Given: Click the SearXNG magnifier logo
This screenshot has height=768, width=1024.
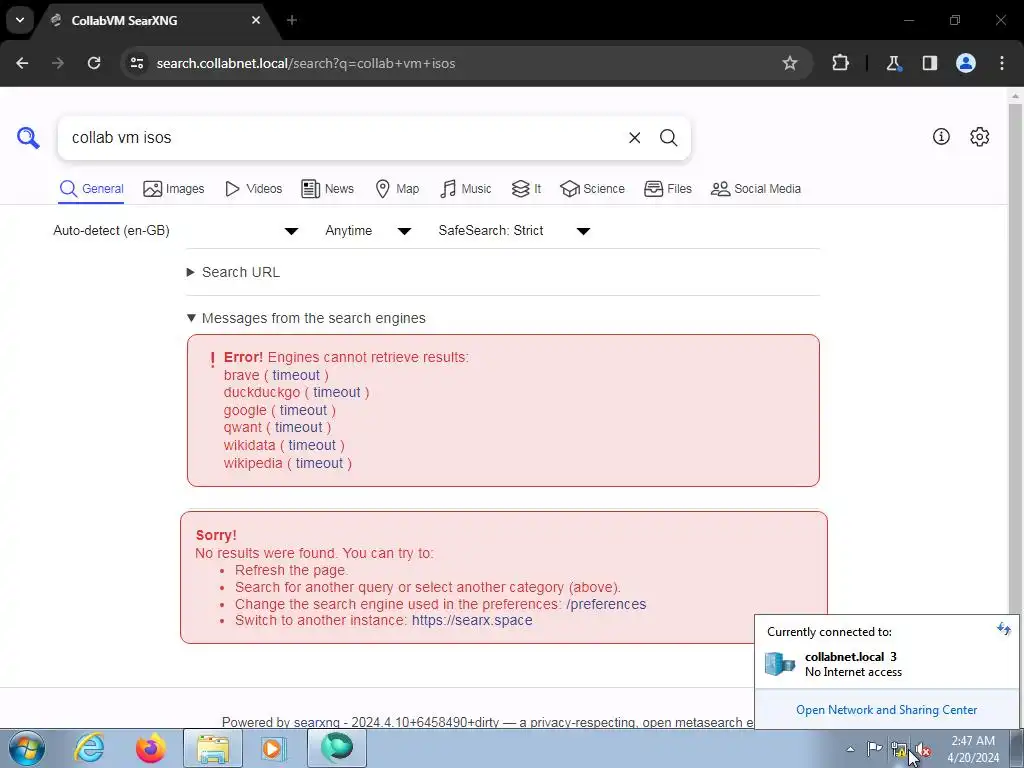Looking at the screenshot, I should point(28,138).
